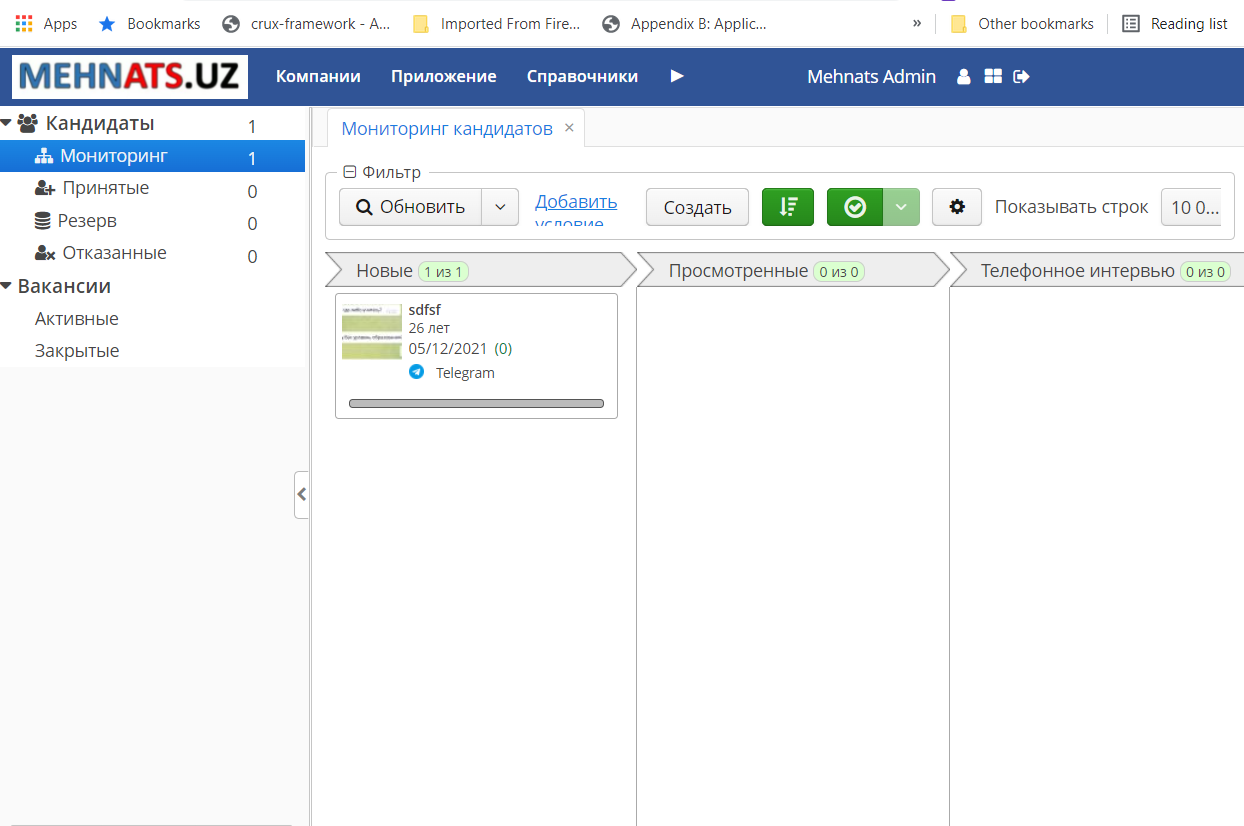Click the candidate name sdfsf
Screen dimensions: 1244x826
tap(425, 310)
